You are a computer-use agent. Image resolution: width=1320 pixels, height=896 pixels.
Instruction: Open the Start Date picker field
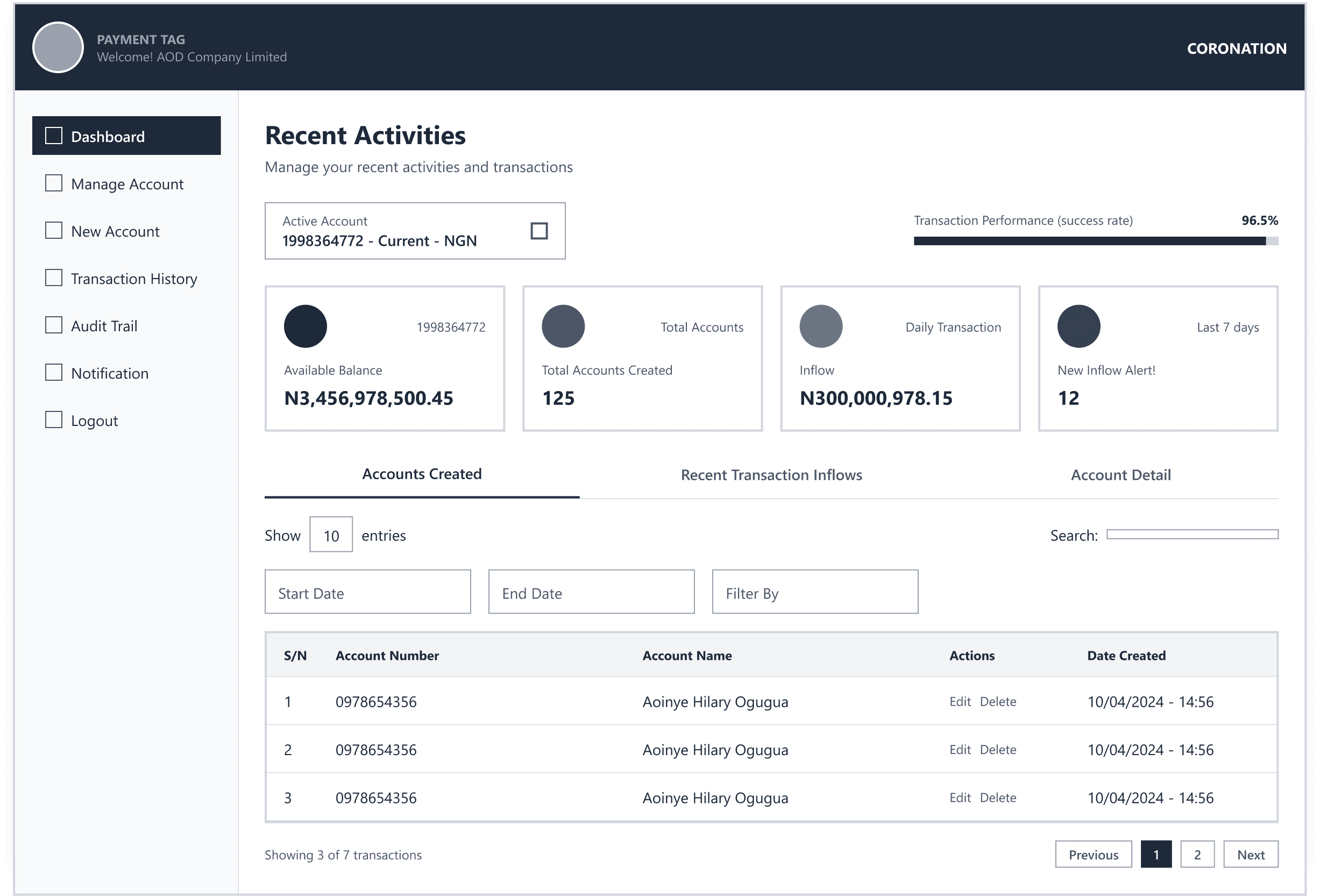click(367, 592)
